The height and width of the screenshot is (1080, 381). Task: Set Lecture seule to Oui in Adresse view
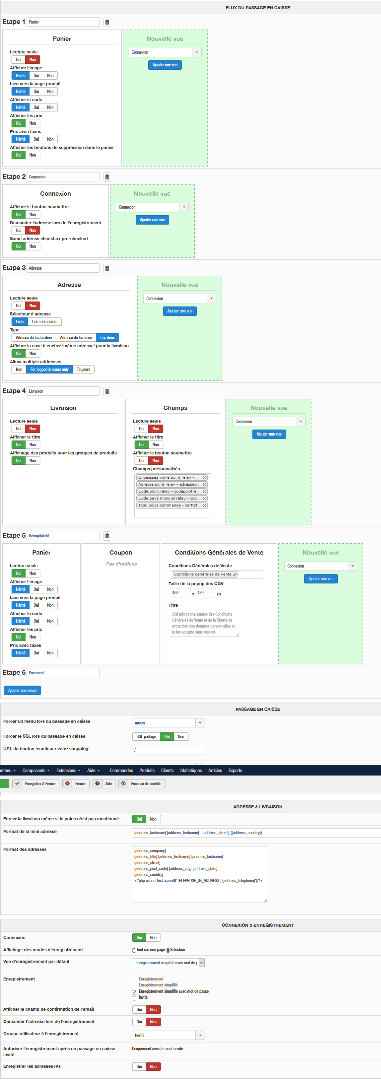pyautogui.click(x=19, y=305)
